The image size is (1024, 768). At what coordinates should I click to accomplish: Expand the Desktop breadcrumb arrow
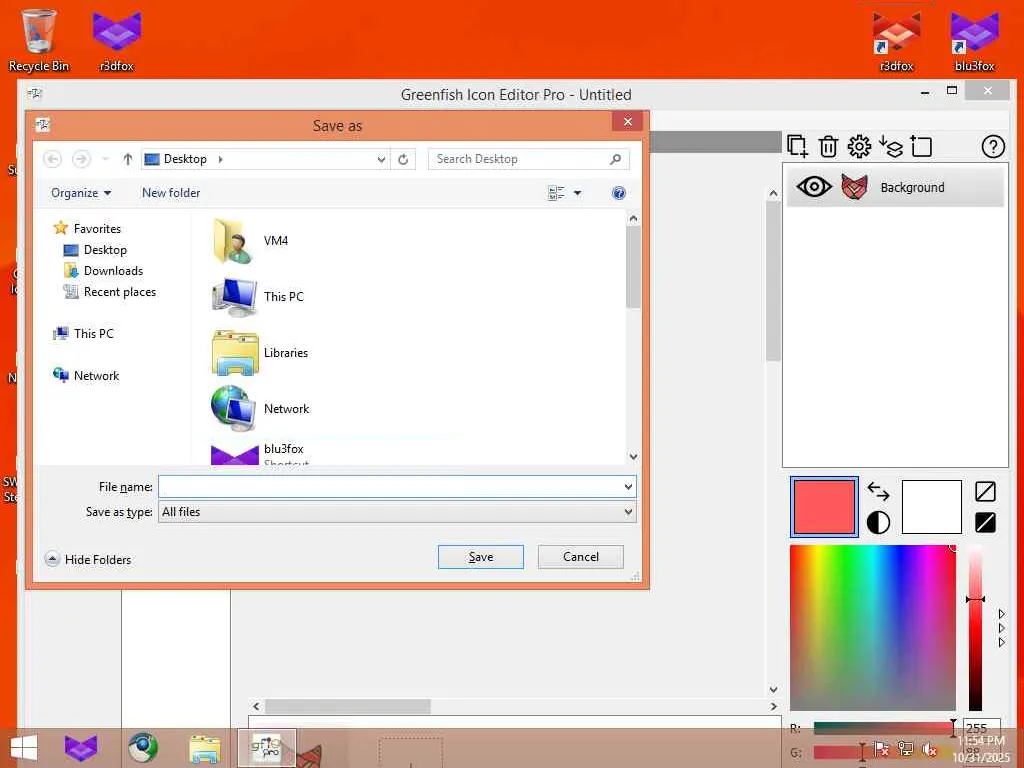pyautogui.click(x=221, y=159)
